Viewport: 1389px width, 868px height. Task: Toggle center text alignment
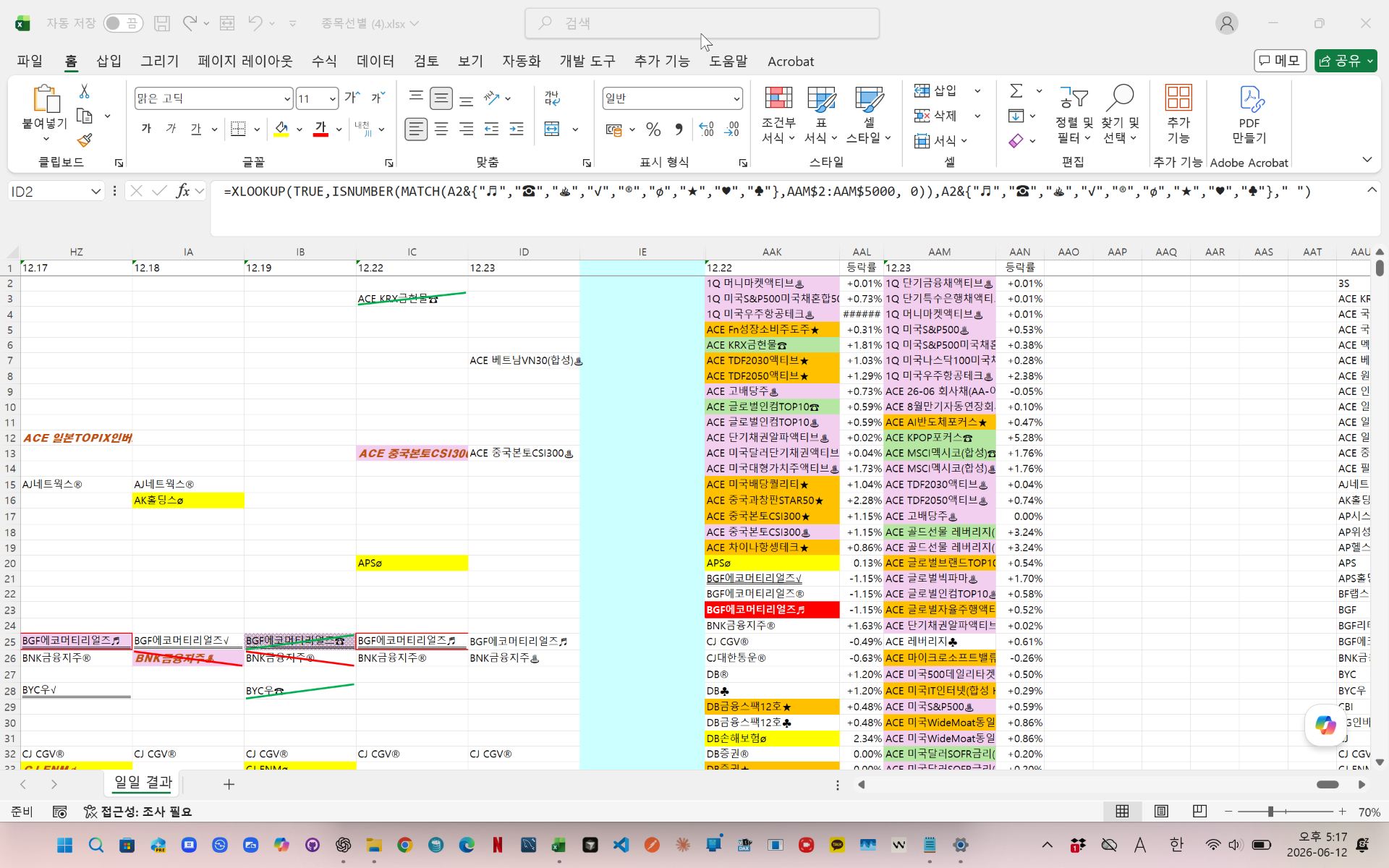coord(441,129)
